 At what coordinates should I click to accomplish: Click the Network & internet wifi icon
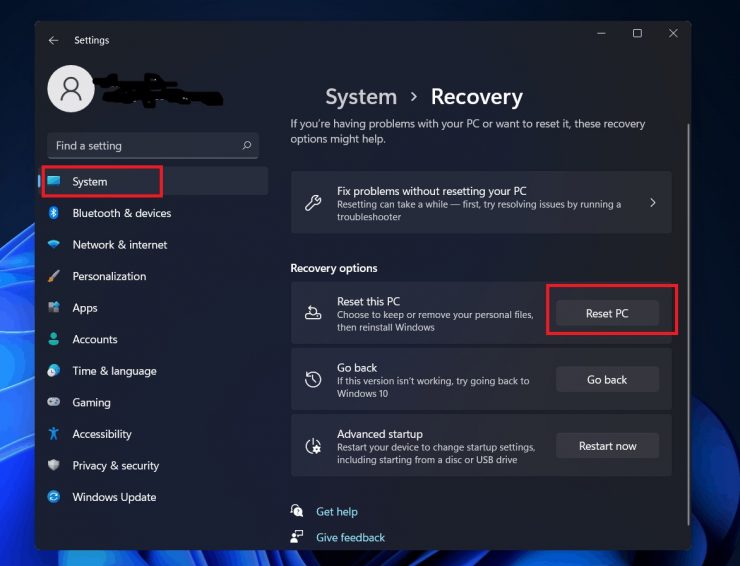(x=53, y=245)
